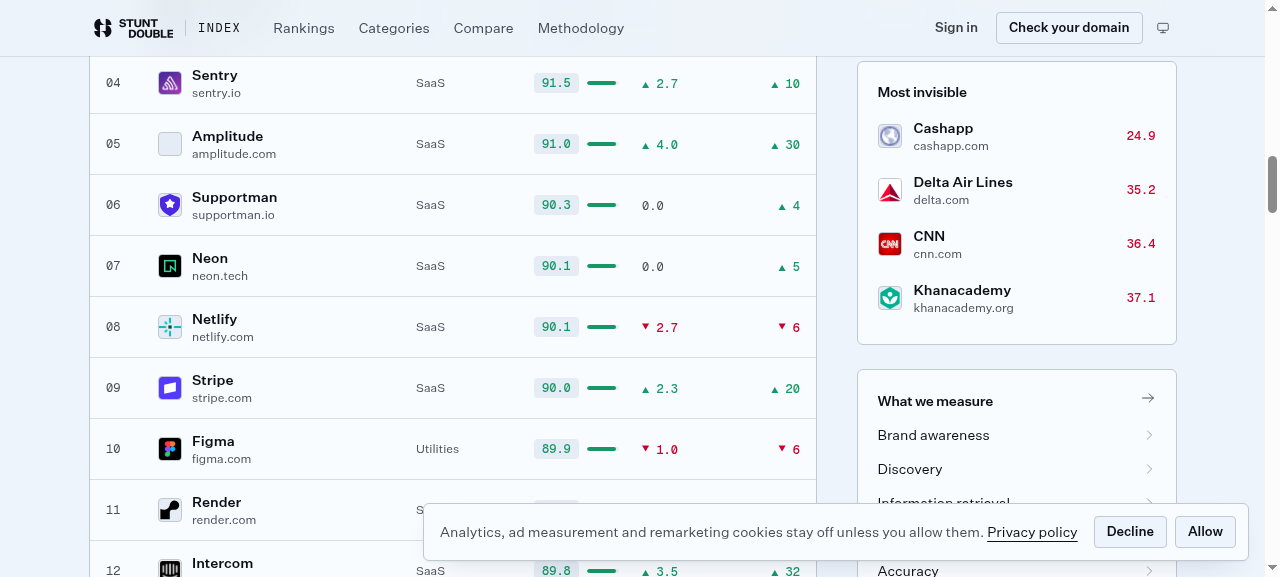Expand the Brand awareness chevron
1280x577 pixels.
[x=1149, y=435]
